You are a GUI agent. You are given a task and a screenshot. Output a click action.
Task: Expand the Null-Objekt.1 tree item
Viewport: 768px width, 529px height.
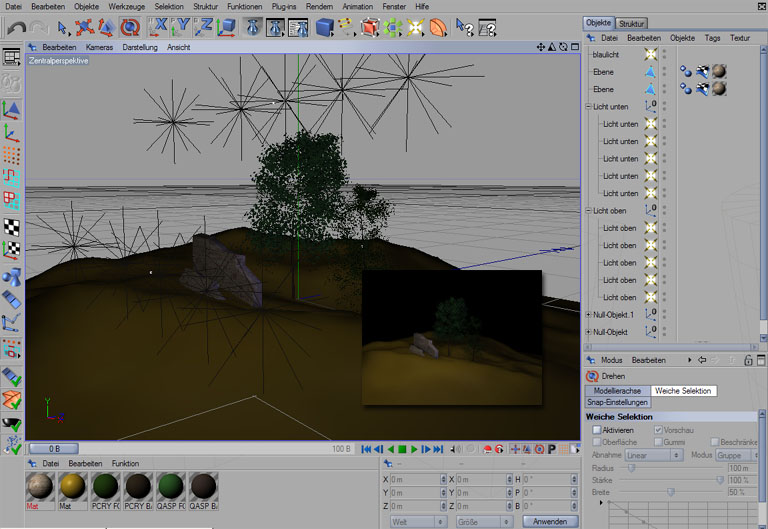[588, 314]
